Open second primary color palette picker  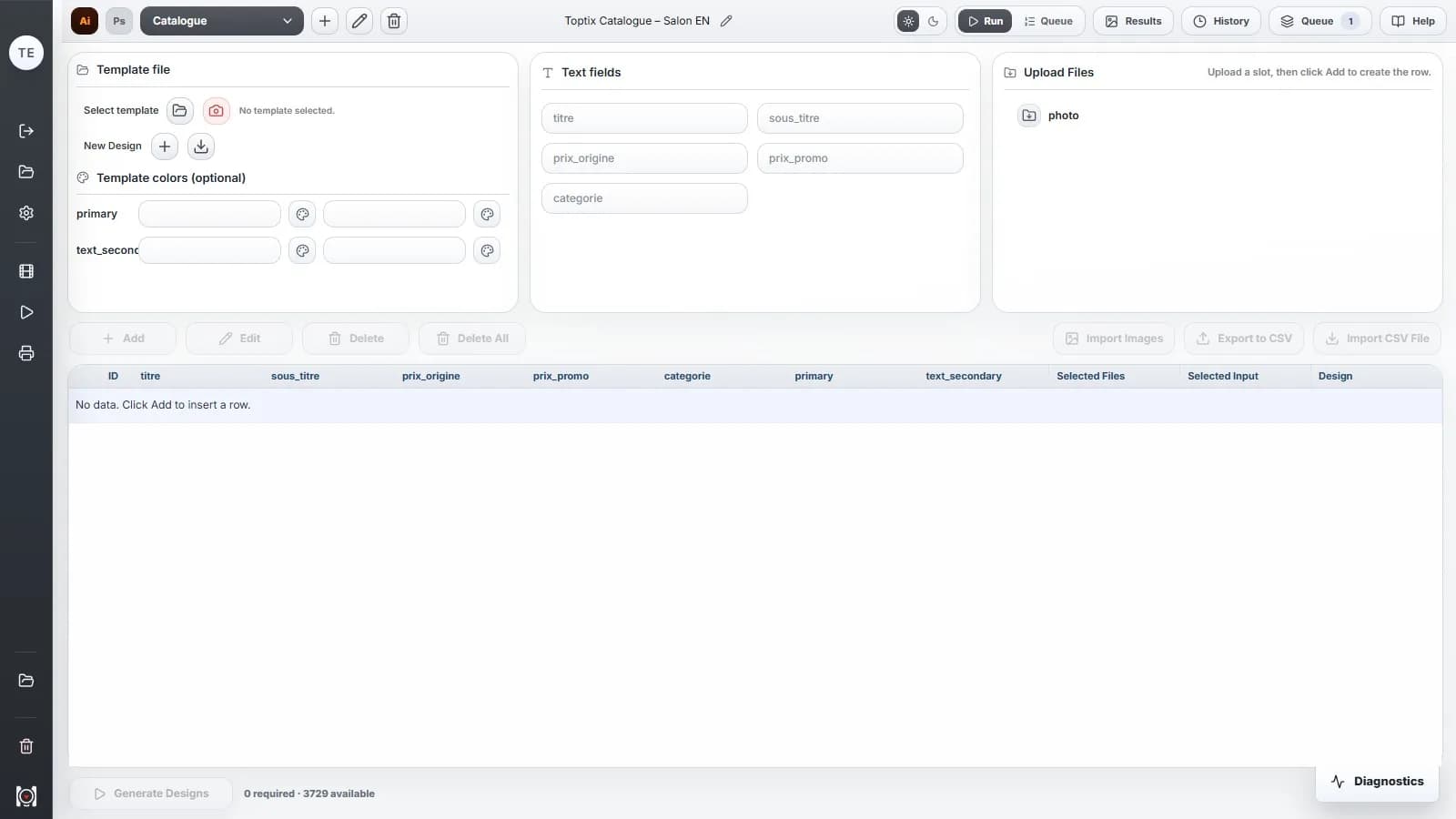click(x=488, y=214)
